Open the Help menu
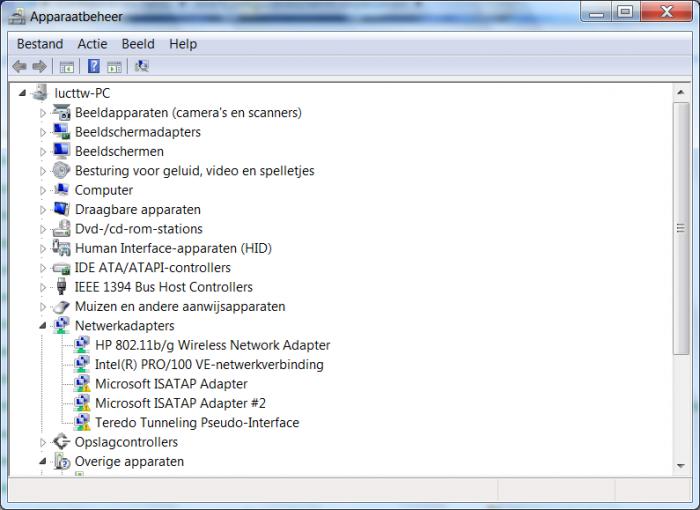 [x=183, y=44]
